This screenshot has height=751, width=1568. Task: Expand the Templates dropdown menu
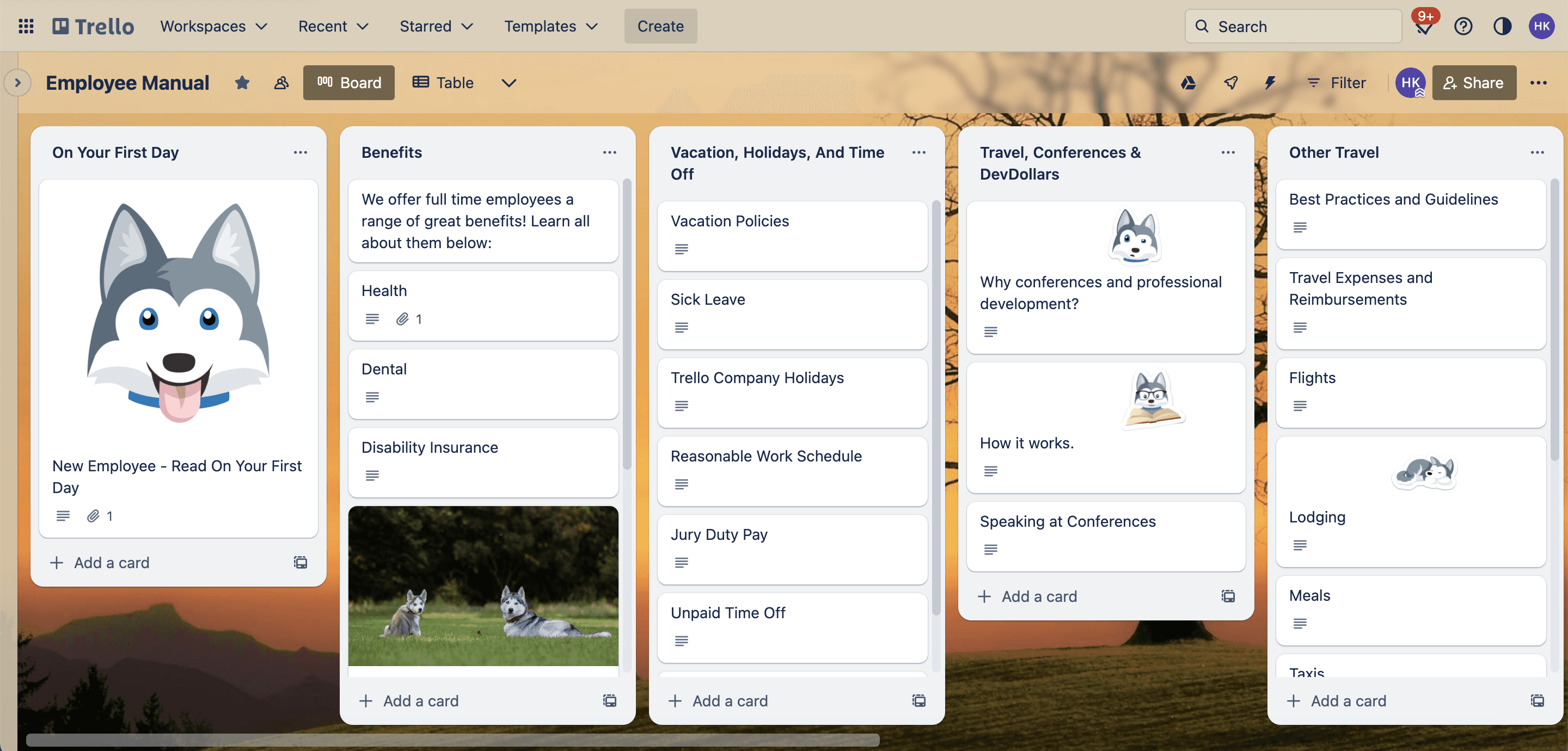coord(551,26)
